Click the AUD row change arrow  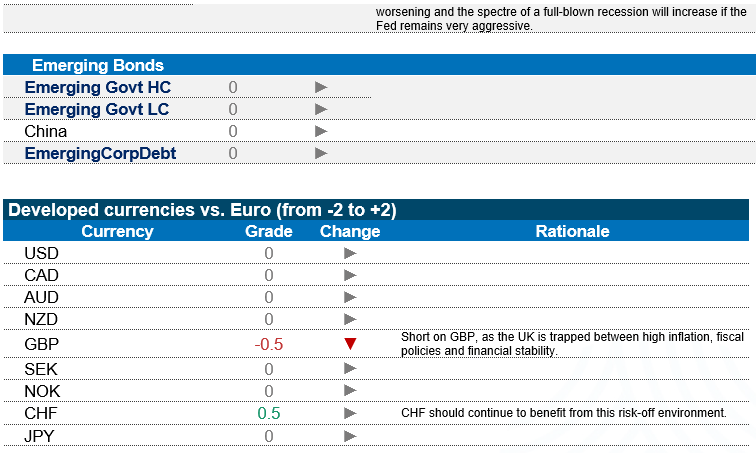coord(350,297)
